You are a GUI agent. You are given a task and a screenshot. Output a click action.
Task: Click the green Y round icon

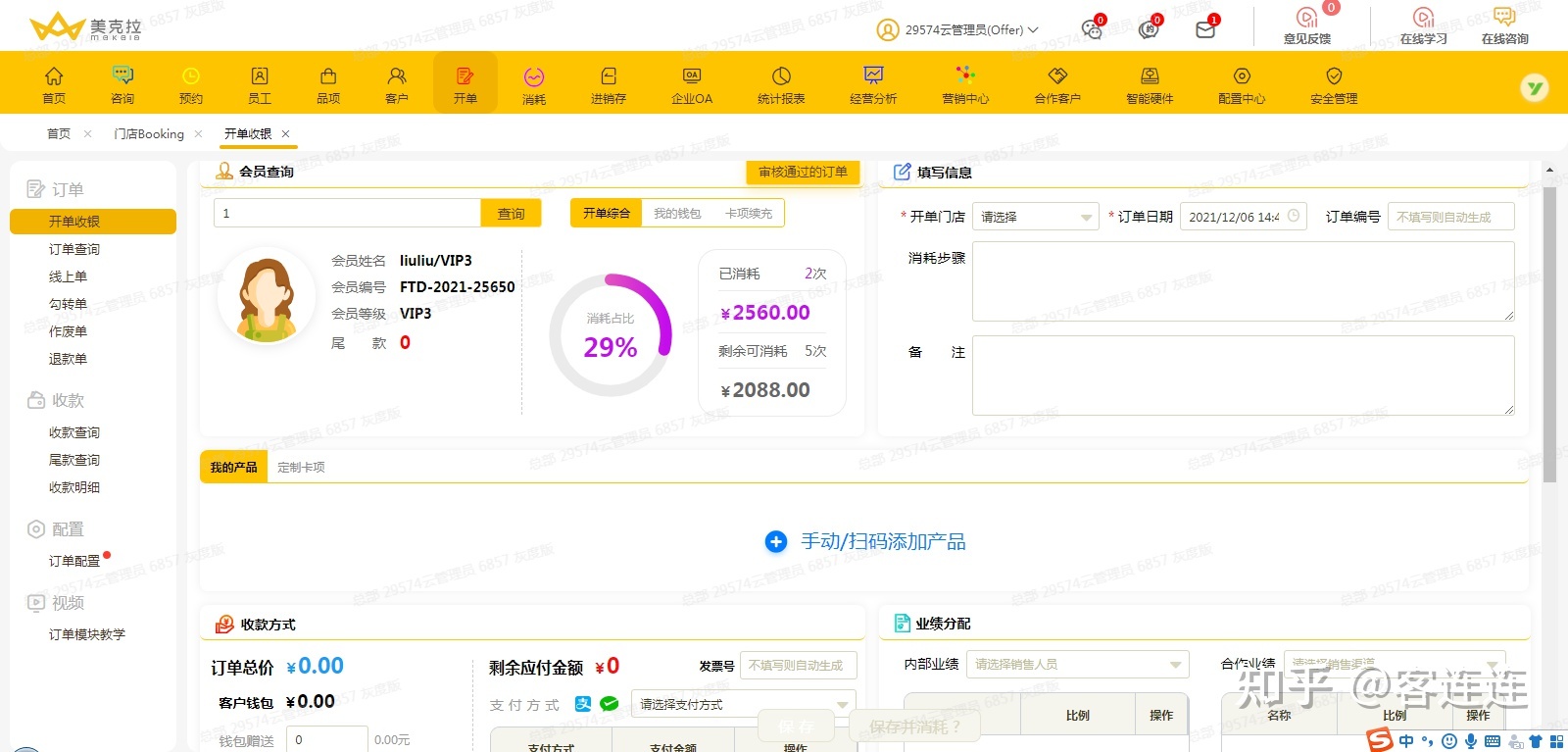coord(1535,88)
